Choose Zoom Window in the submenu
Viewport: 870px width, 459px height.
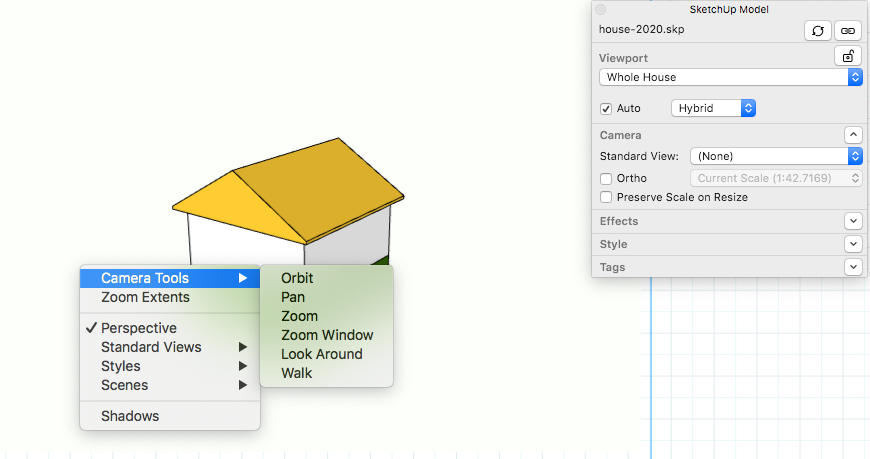tap(327, 335)
